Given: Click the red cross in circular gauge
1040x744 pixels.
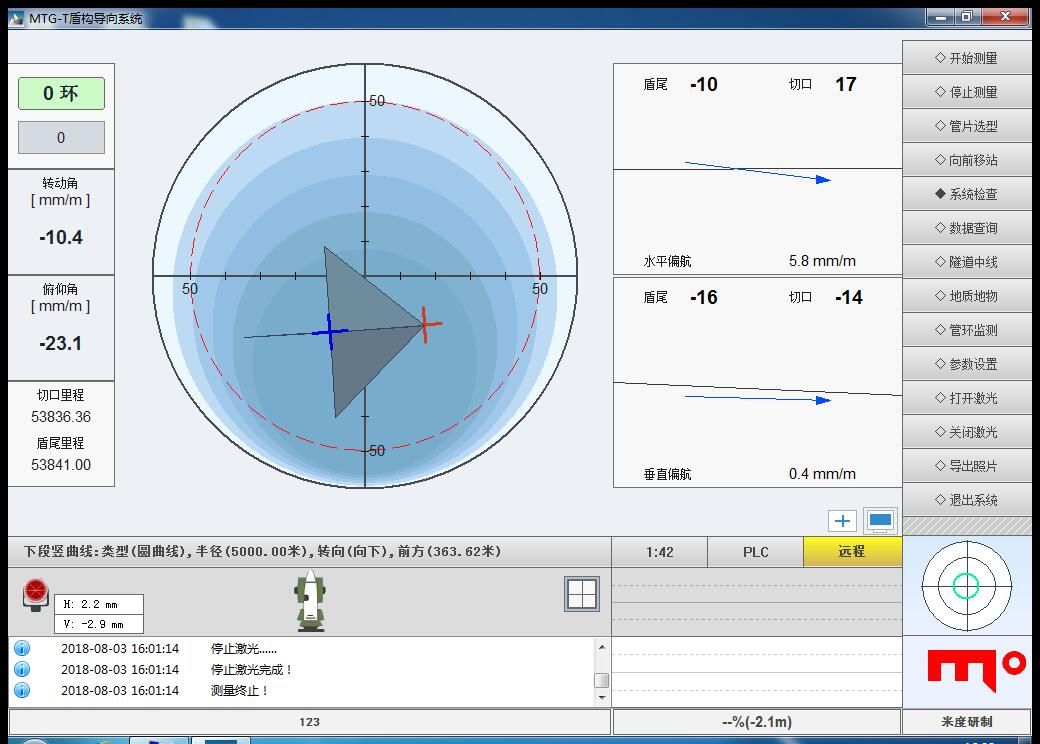Looking at the screenshot, I should click(x=425, y=324).
